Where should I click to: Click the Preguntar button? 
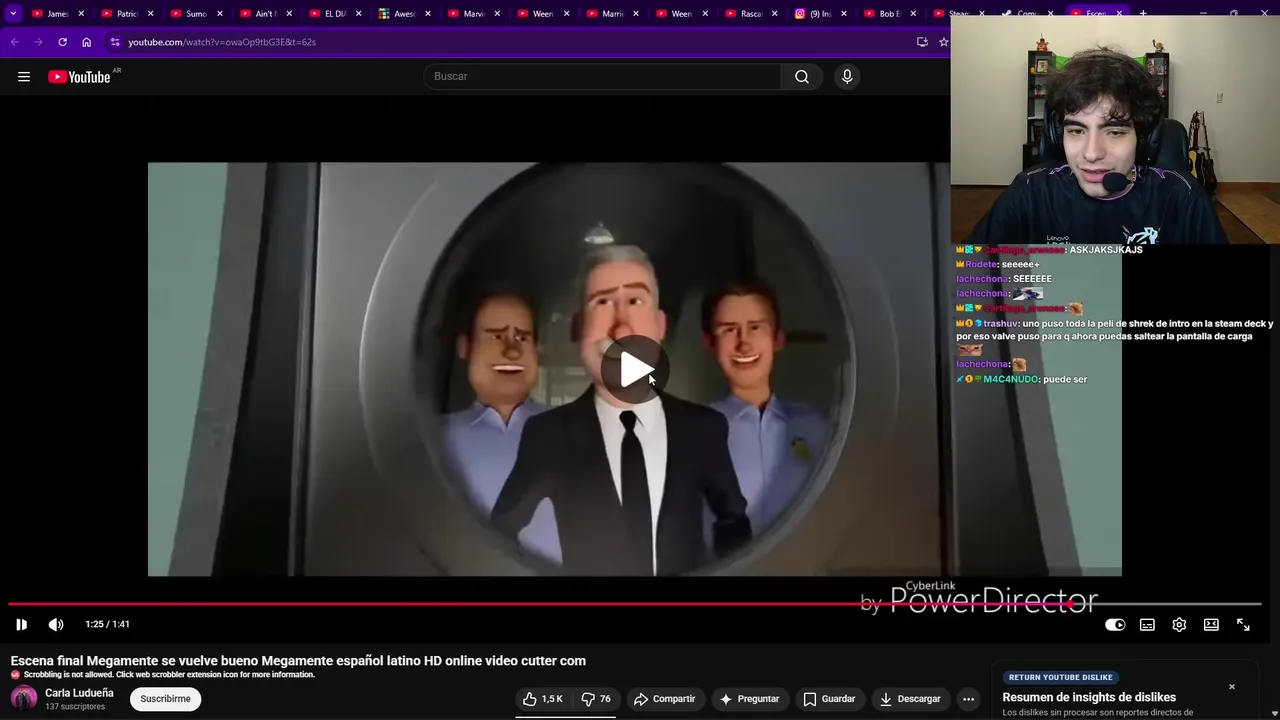(748, 699)
